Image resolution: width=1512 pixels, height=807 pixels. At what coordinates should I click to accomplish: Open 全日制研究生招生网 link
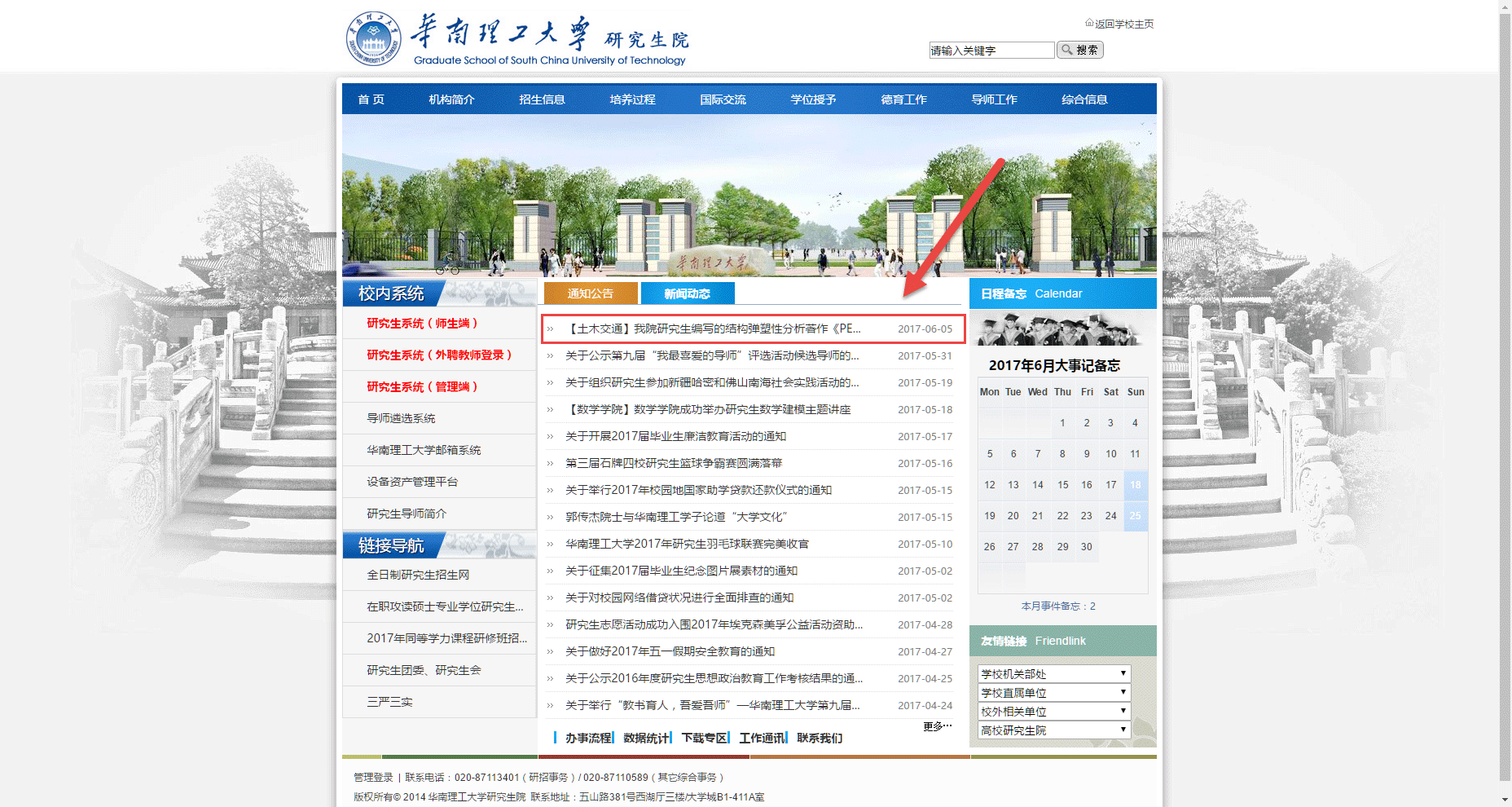point(418,575)
